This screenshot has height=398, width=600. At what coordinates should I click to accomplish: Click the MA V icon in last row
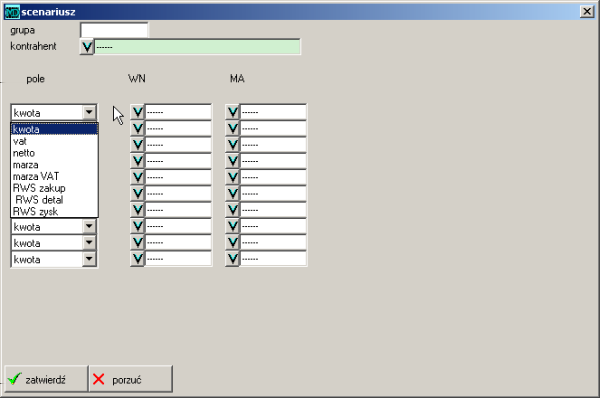(x=232, y=259)
